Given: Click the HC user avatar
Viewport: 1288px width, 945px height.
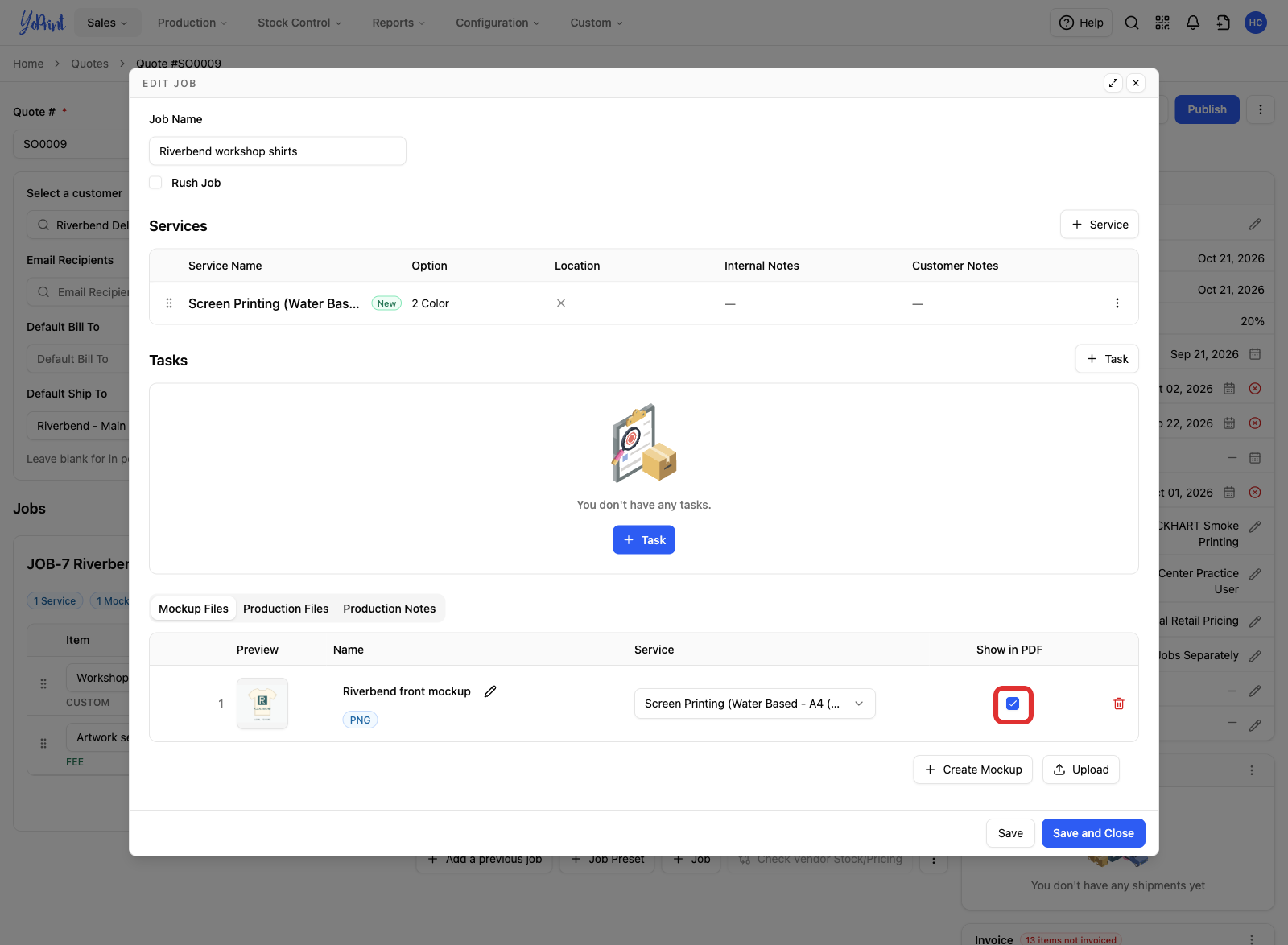Looking at the screenshot, I should (1256, 23).
